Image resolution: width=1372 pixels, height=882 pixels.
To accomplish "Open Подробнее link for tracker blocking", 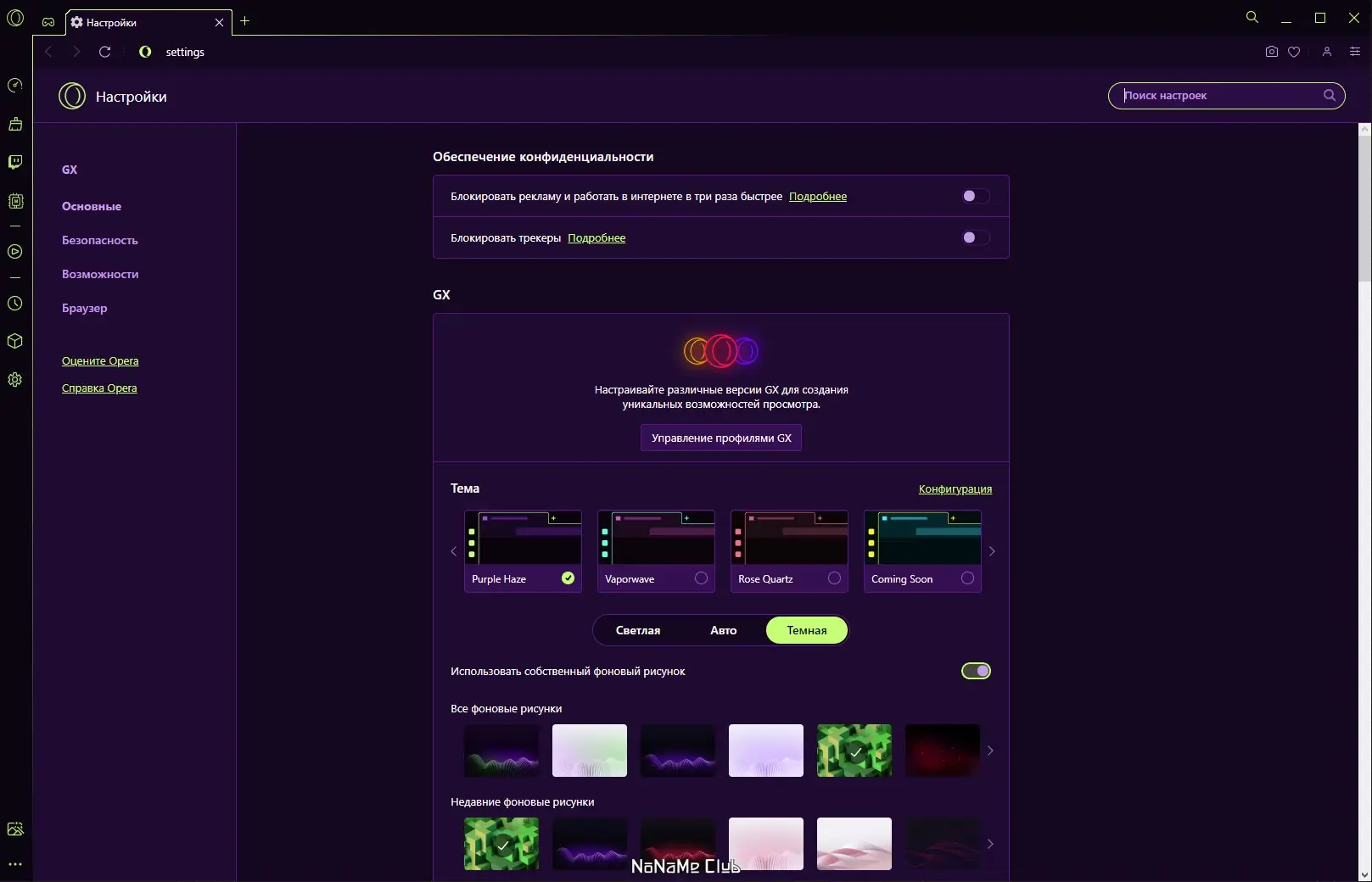I will pyautogui.click(x=596, y=237).
